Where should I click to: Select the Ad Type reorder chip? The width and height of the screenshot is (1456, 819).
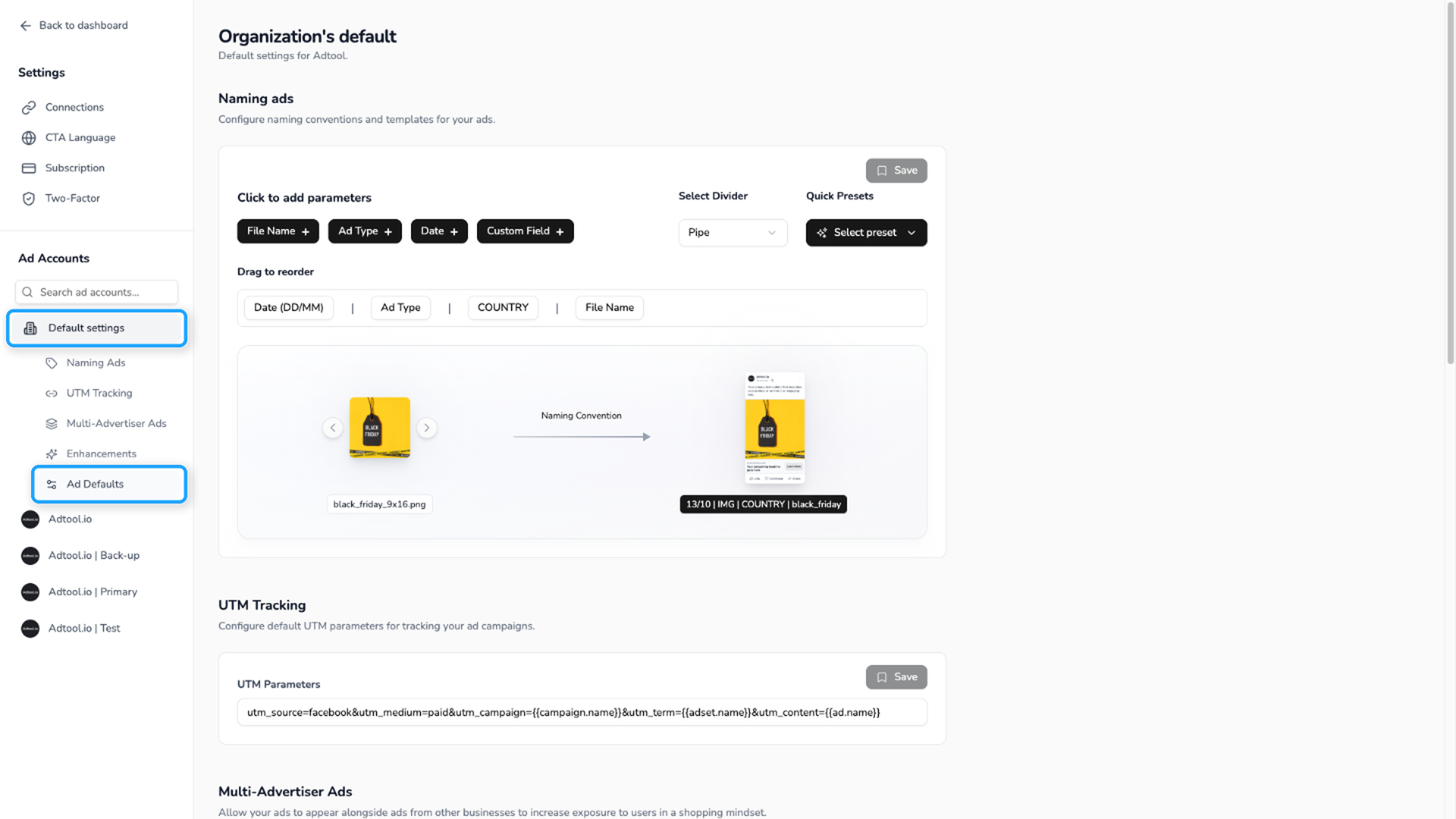[400, 308]
